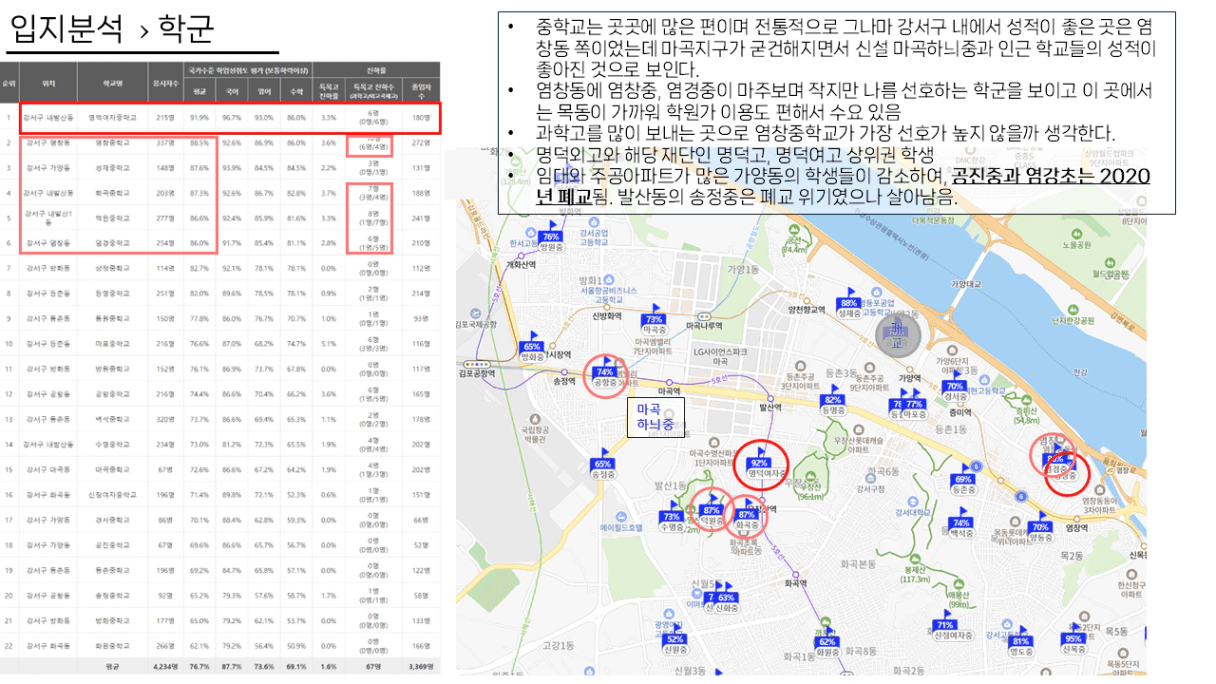Click the 봉제산 (117.3m) mountain label

(x=916, y=574)
